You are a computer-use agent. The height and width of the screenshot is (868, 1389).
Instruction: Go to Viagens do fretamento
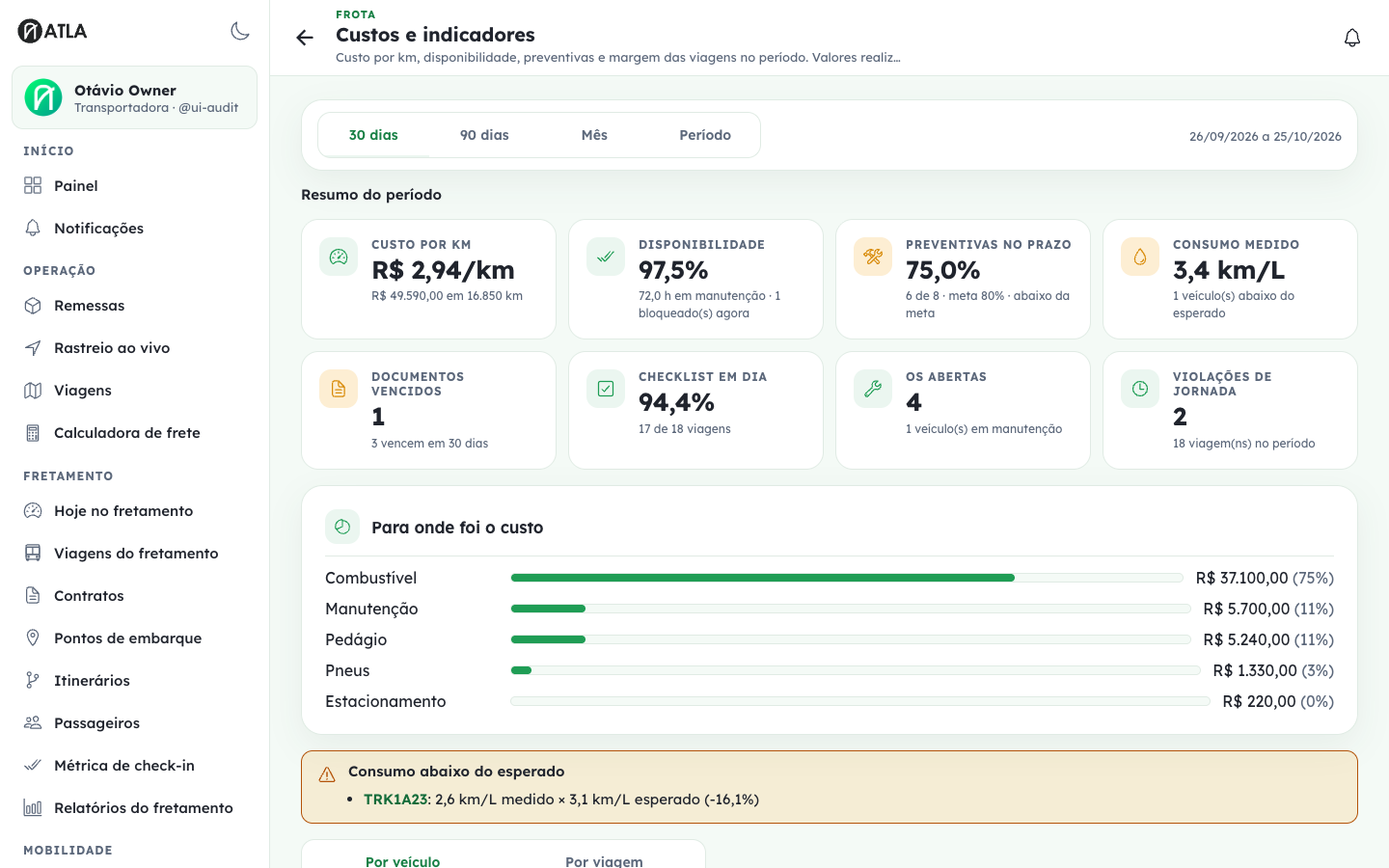134,554
